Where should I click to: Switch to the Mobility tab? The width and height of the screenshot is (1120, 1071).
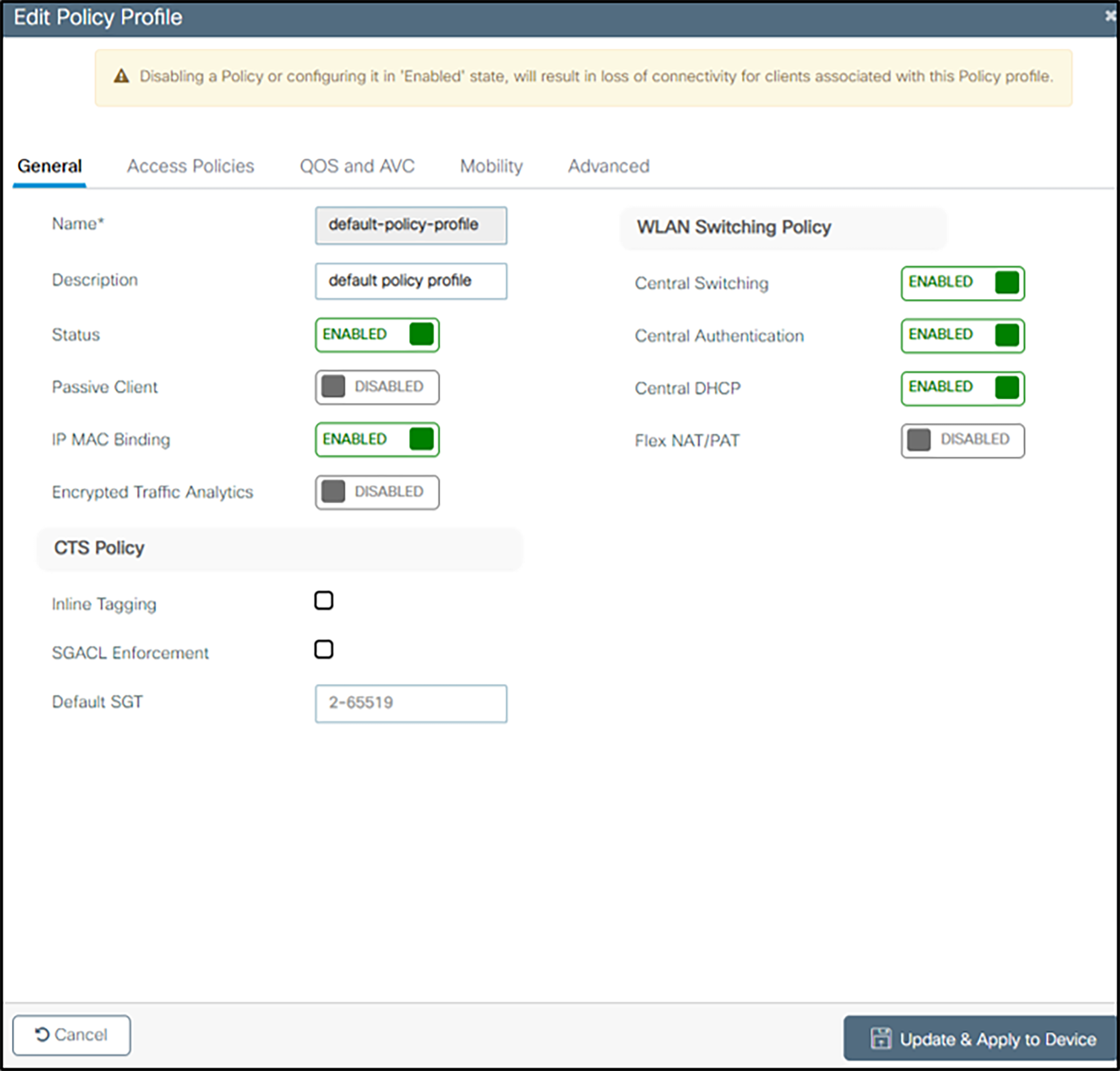pyautogui.click(x=490, y=166)
